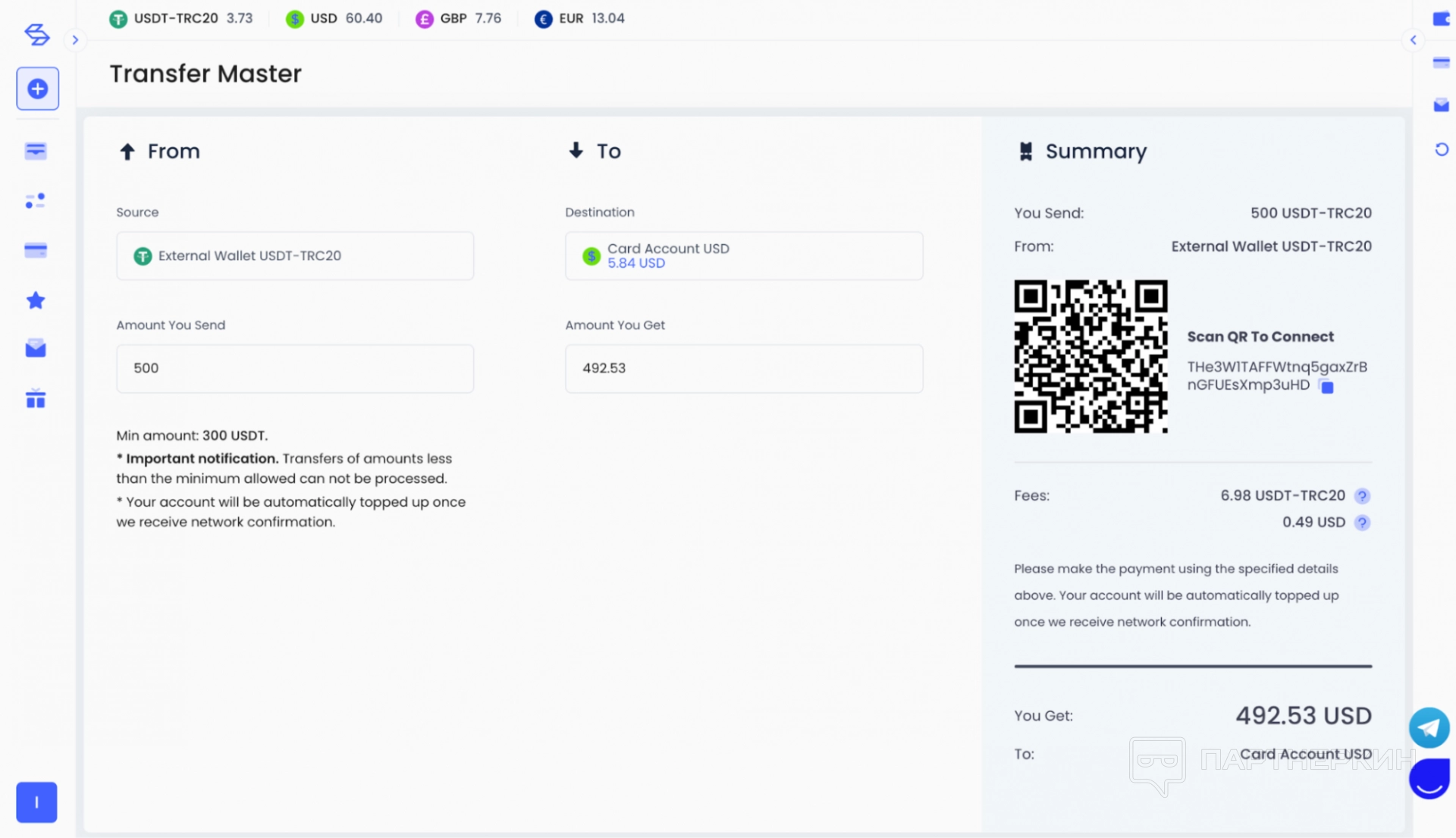The width and height of the screenshot is (1456, 838).
Task: Click the GBP 7.76 balance item
Action: coord(458,18)
